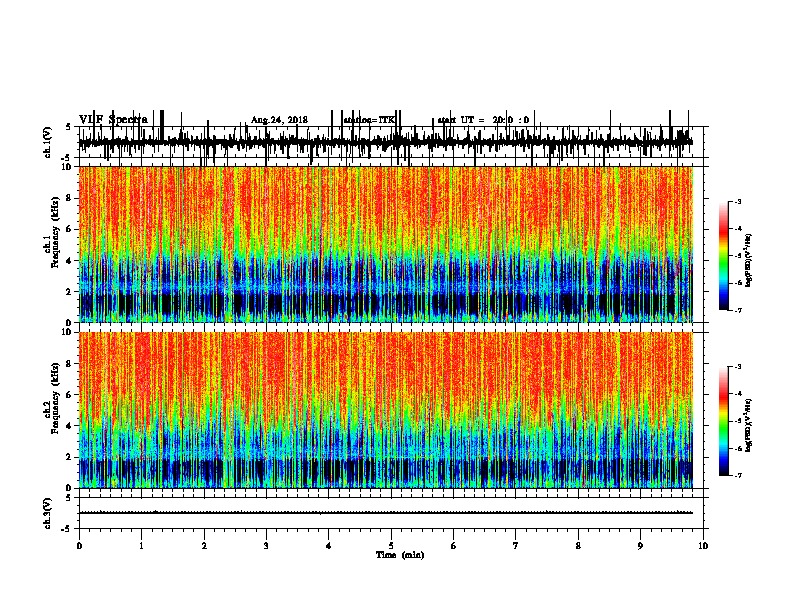The width and height of the screenshot is (792, 612).
Task: Select the ch.1 "Frequency (kHz)" axis label
Action: (x=56, y=232)
